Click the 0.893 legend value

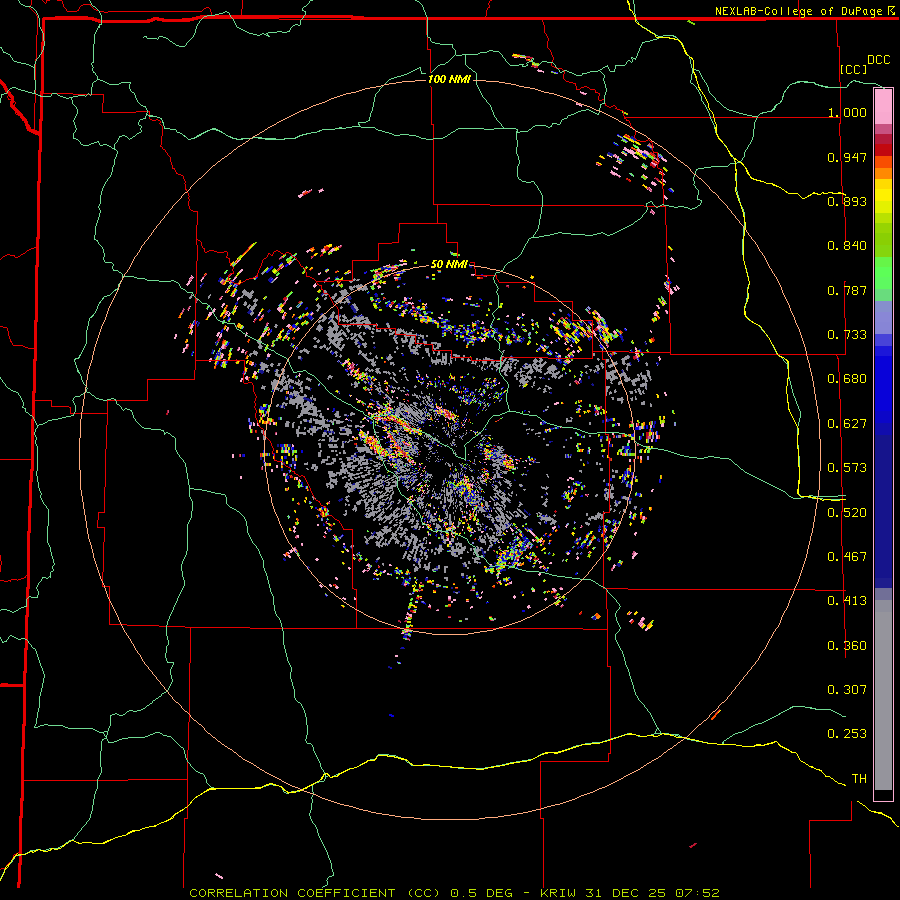(x=847, y=201)
